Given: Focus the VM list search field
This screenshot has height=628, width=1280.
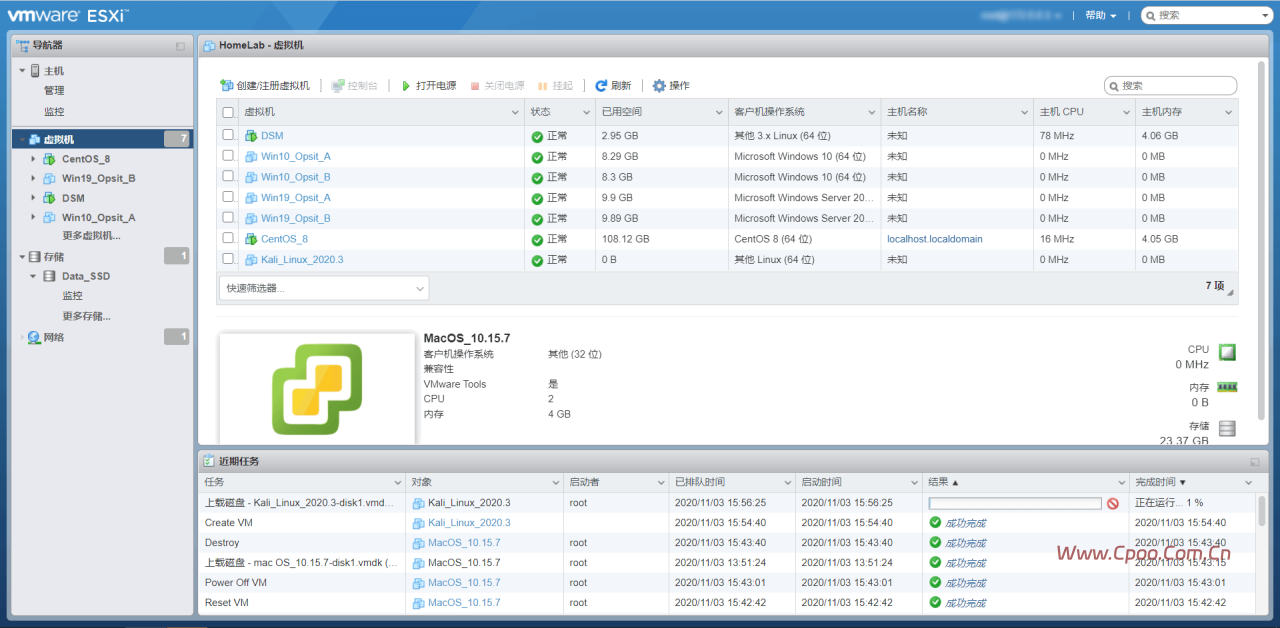Looking at the screenshot, I should click(1170, 86).
